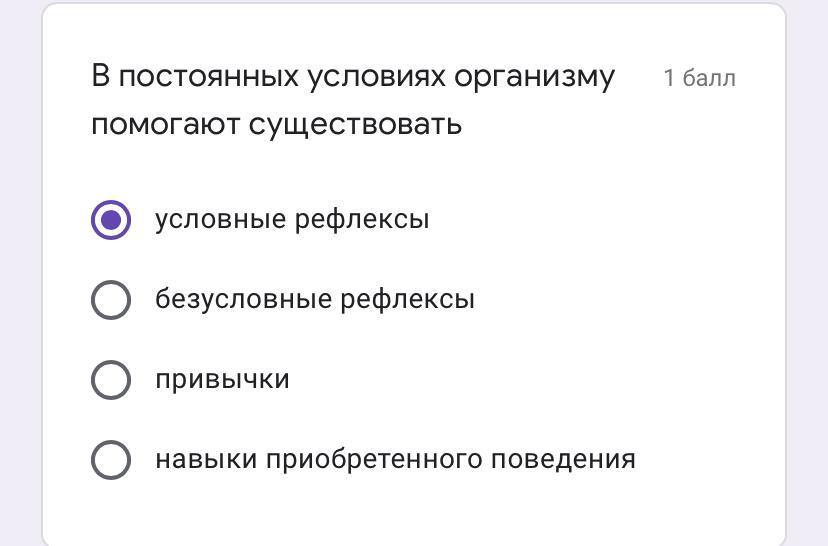Click the lavender background right of the card
The height and width of the screenshot is (546, 828).
click(x=807, y=273)
